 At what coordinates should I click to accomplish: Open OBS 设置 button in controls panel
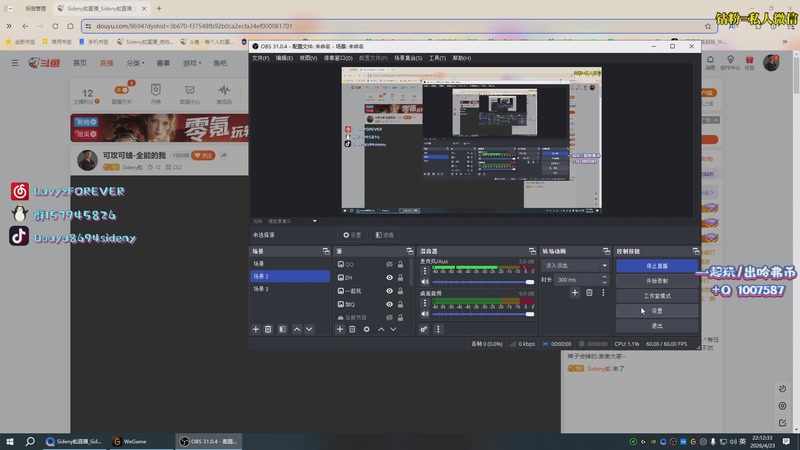point(657,311)
